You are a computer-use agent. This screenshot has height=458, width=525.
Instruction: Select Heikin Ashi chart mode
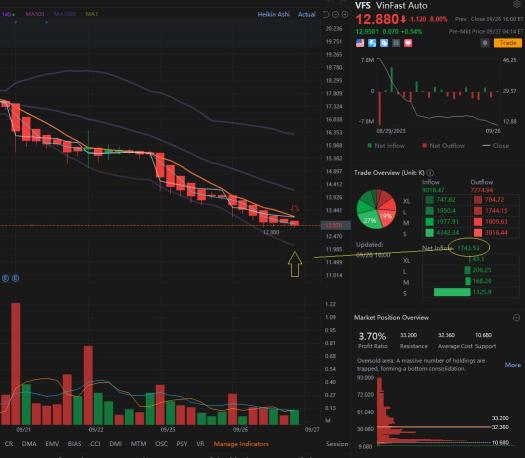click(274, 14)
